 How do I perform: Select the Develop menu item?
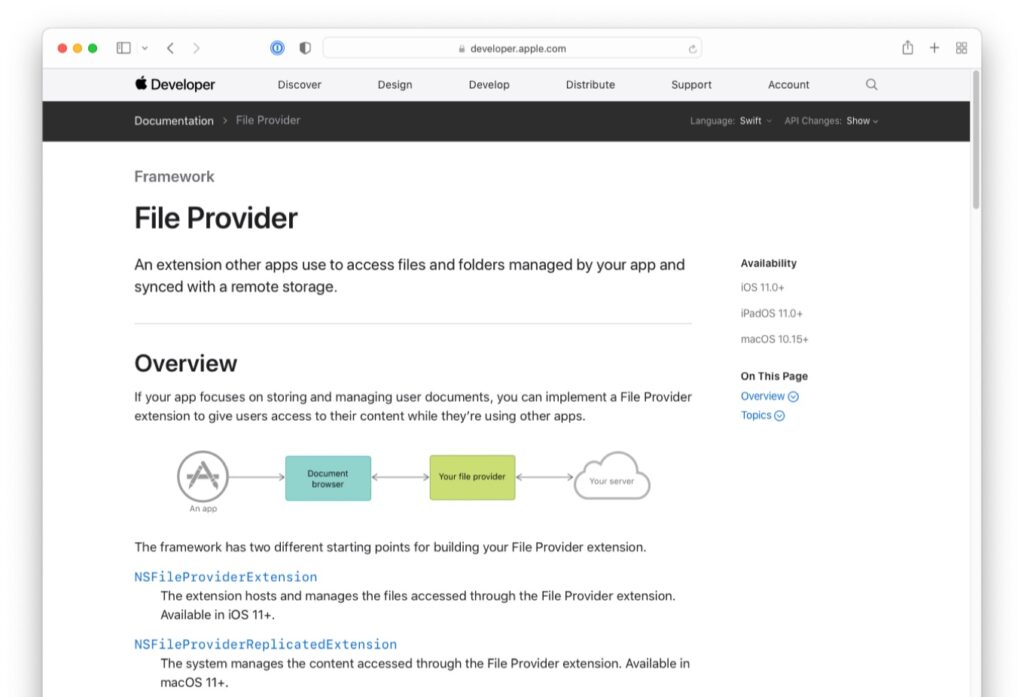(x=489, y=84)
